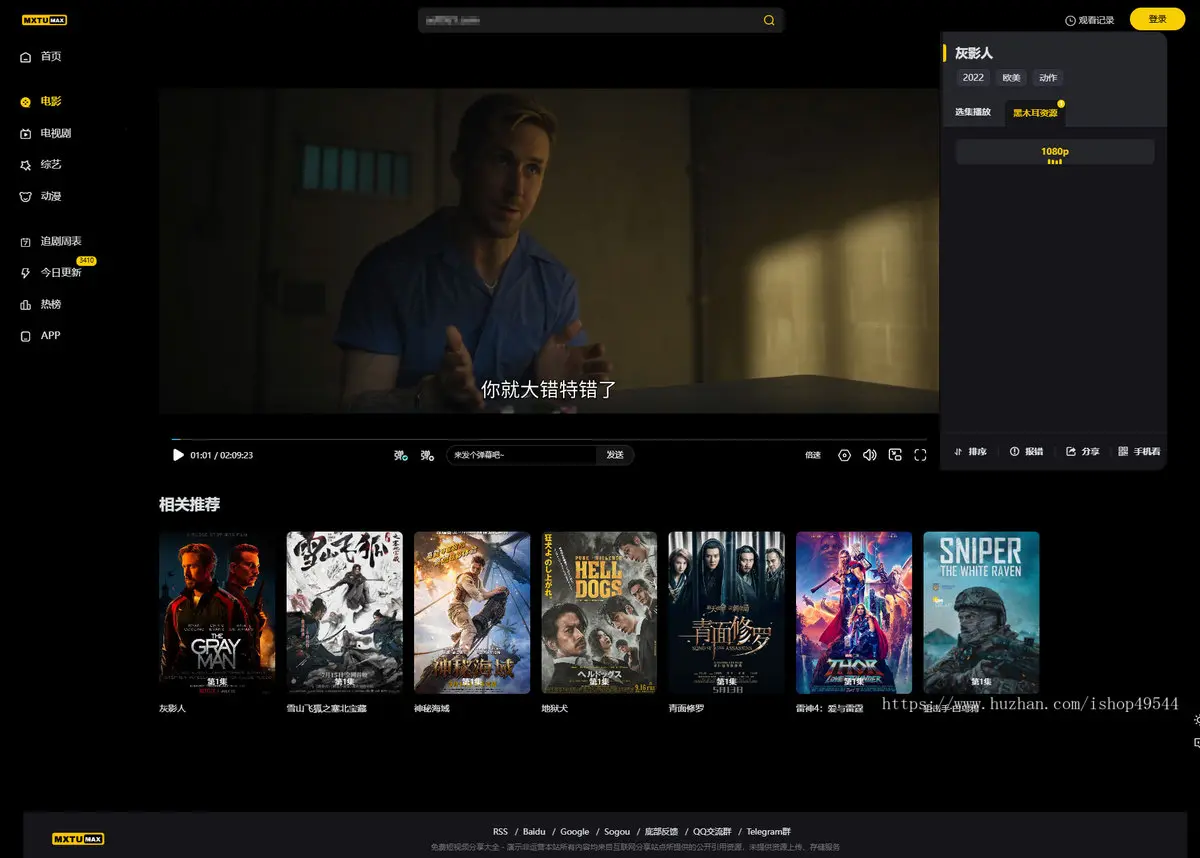Open the Sogou footer link
The width and height of the screenshot is (1200, 858).
617,832
